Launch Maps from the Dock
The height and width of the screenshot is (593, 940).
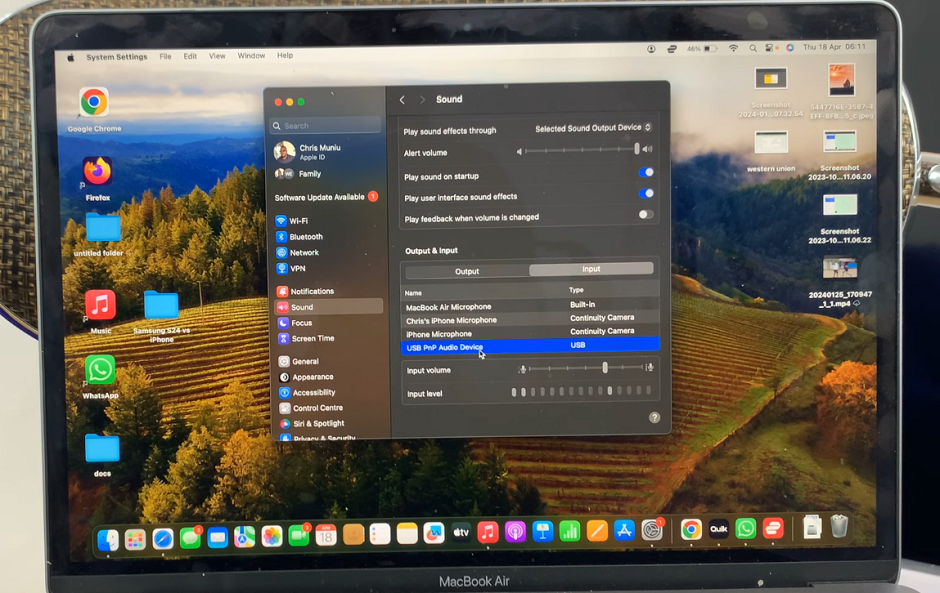pyautogui.click(x=244, y=537)
